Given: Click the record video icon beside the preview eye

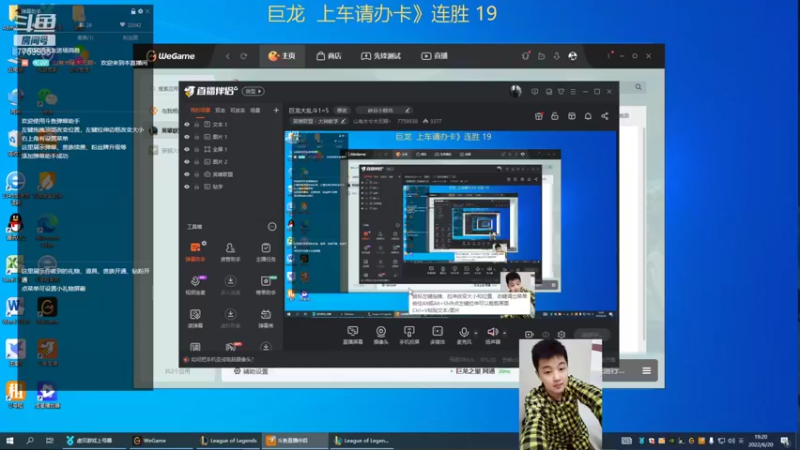Looking at the screenshot, I should [x=529, y=335].
